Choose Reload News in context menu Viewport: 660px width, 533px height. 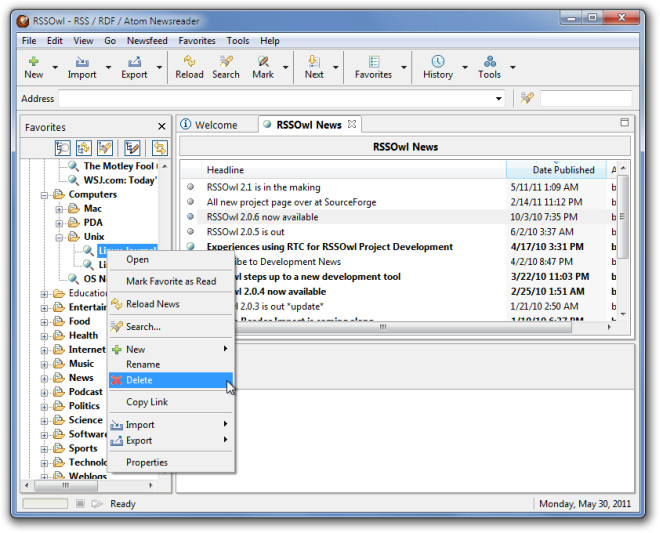tap(171, 304)
